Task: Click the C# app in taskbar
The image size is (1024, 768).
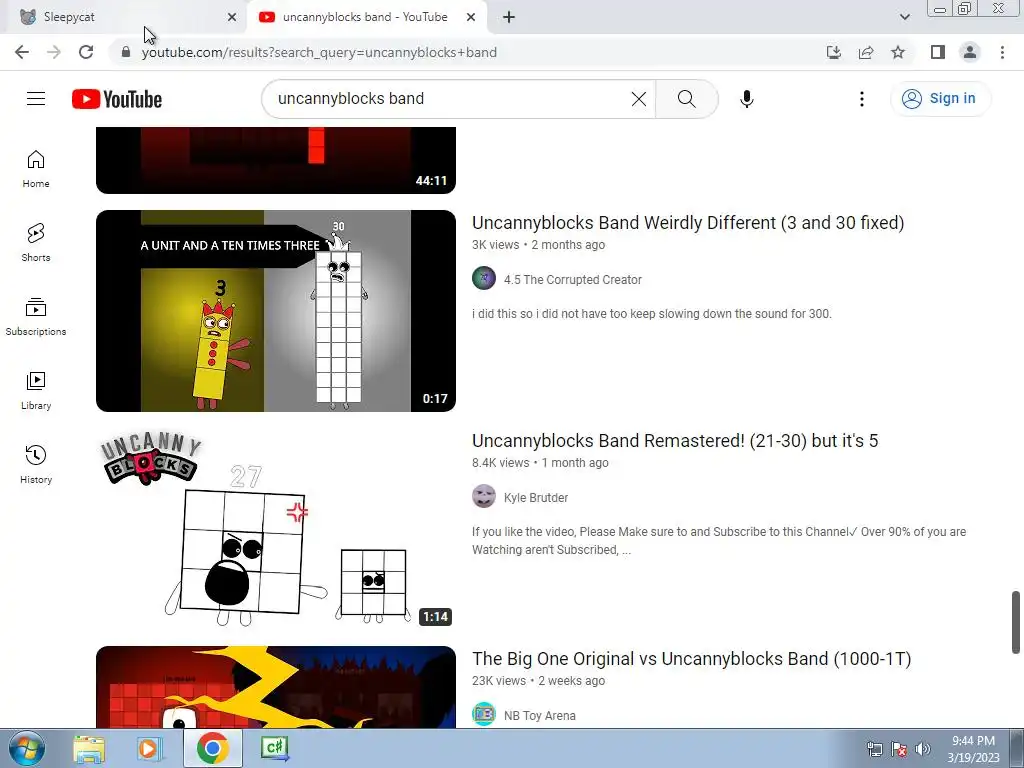Action: (274, 748)
